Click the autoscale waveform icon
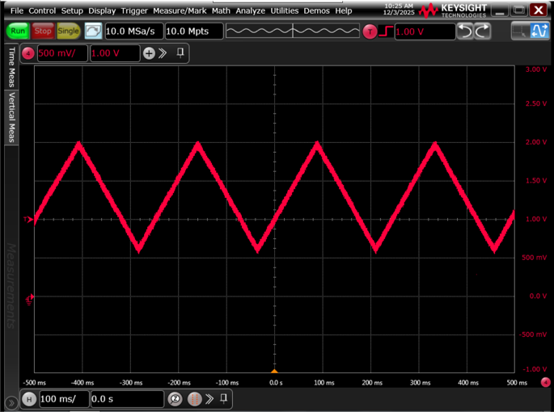 [93, 31]
